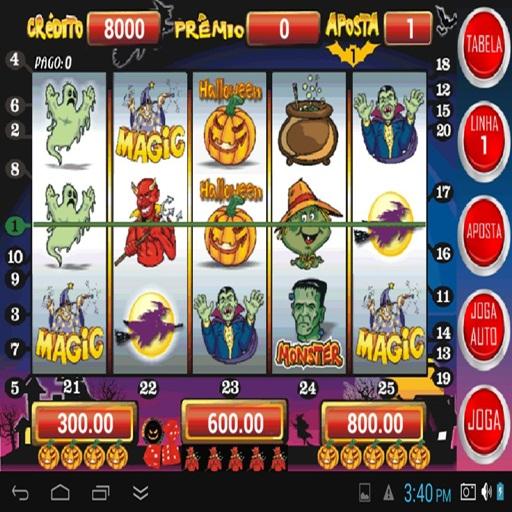The image size is (512, 512).
Task: Tap the Android back arrow icon
Action: 20,493
